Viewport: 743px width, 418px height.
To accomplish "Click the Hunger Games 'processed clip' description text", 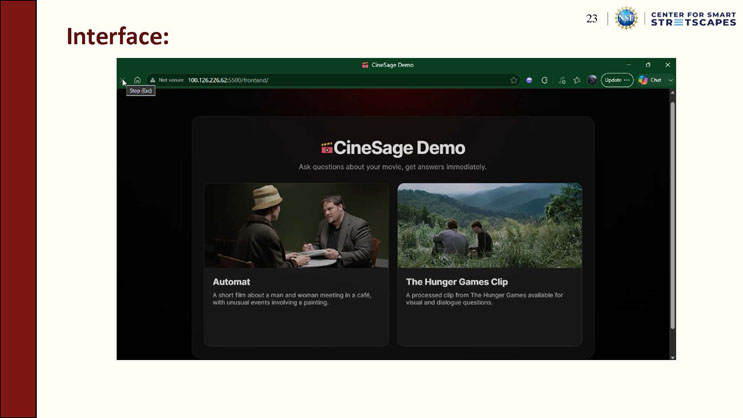I will [484, 299].
